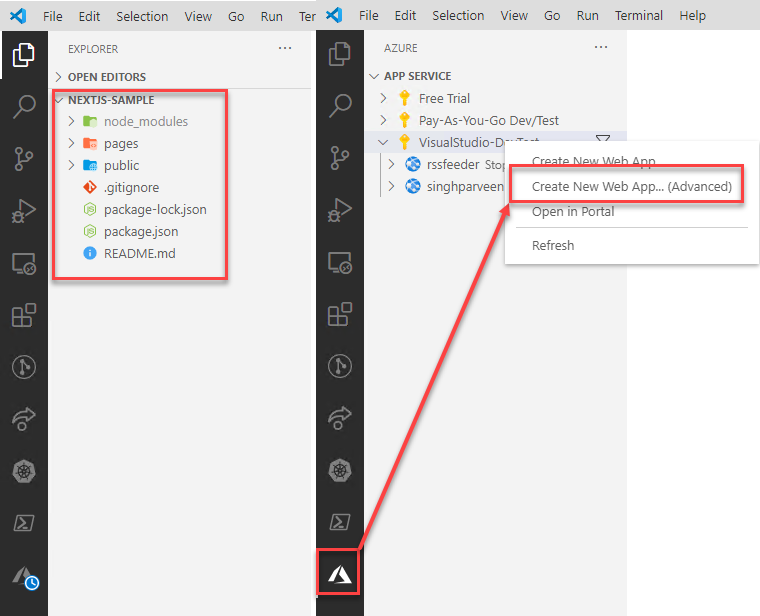Open Git Graph icon in right window
Screen dimensions: 760x616
tap(339, 366)
